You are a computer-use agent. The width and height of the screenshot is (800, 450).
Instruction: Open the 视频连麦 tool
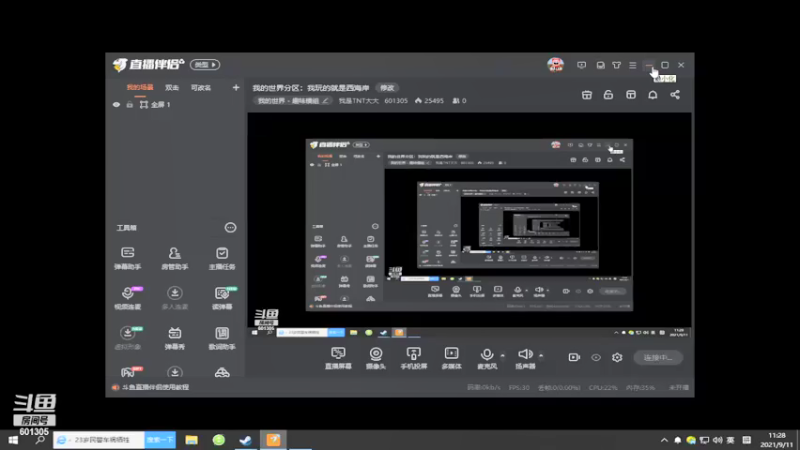pyautogui.click(x=128, y=298)
